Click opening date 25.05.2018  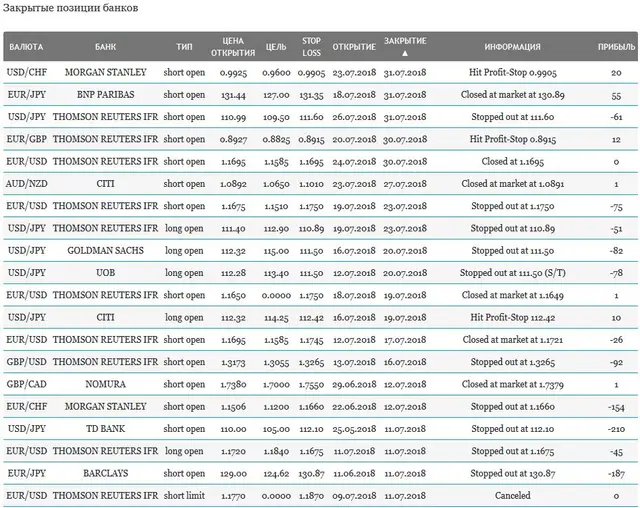pyautogui.click(x=354, y=428)
